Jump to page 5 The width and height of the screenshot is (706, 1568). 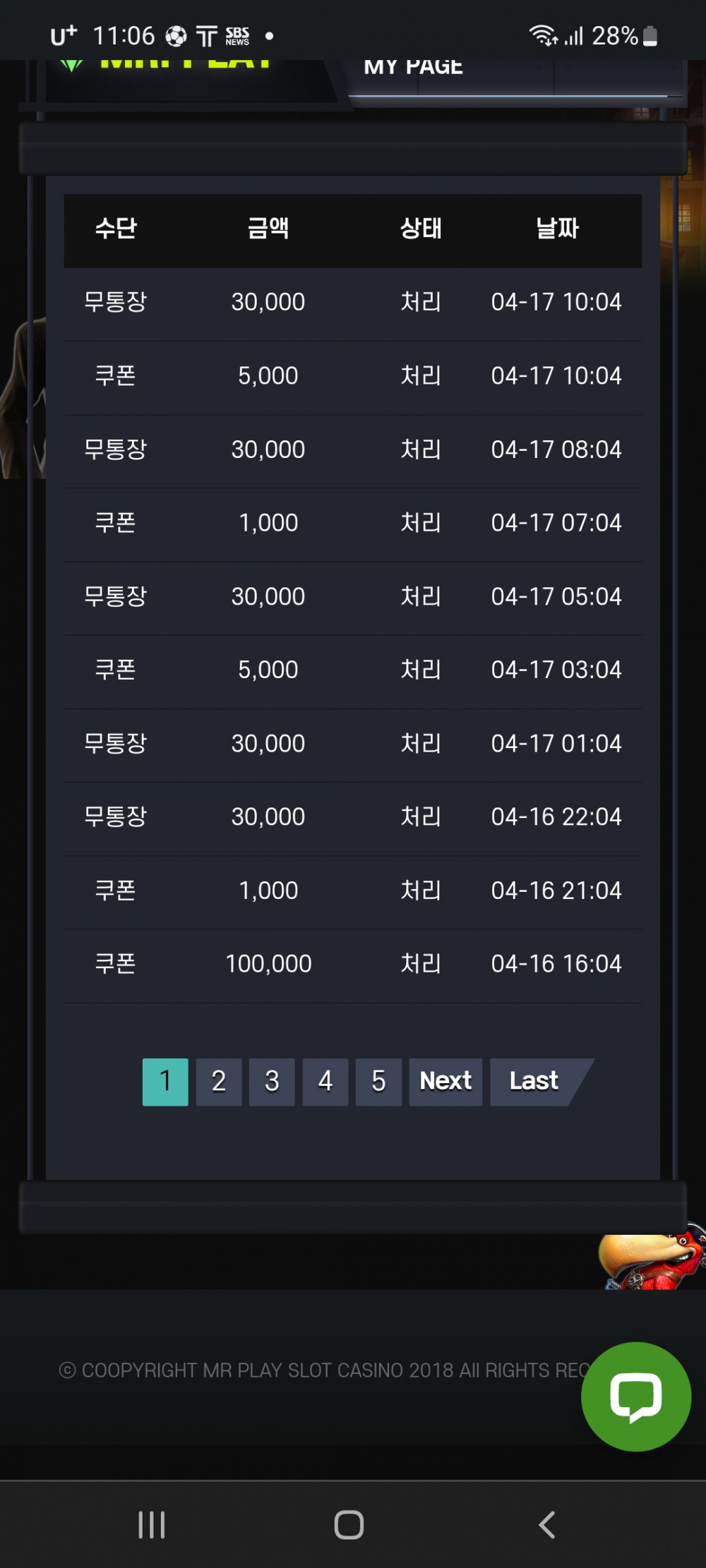pyautogui.click(x=378, y=1081)
